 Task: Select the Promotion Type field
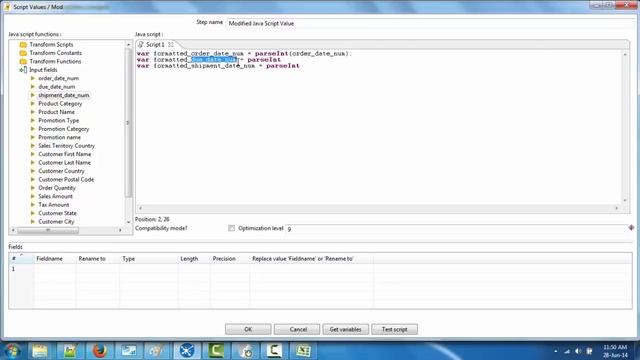point(58,120)
